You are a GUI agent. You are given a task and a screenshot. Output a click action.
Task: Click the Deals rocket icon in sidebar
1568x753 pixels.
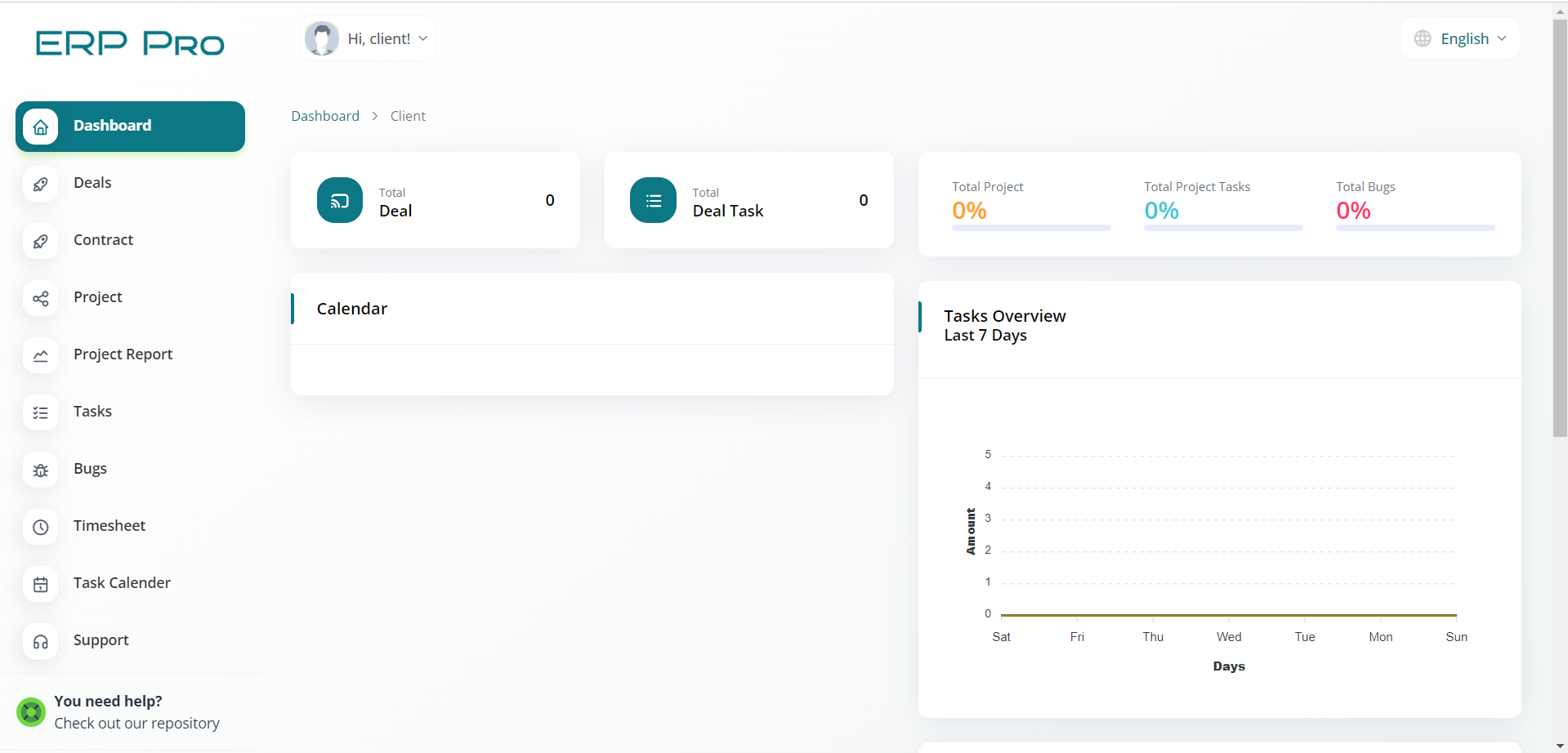coord(40,184)
